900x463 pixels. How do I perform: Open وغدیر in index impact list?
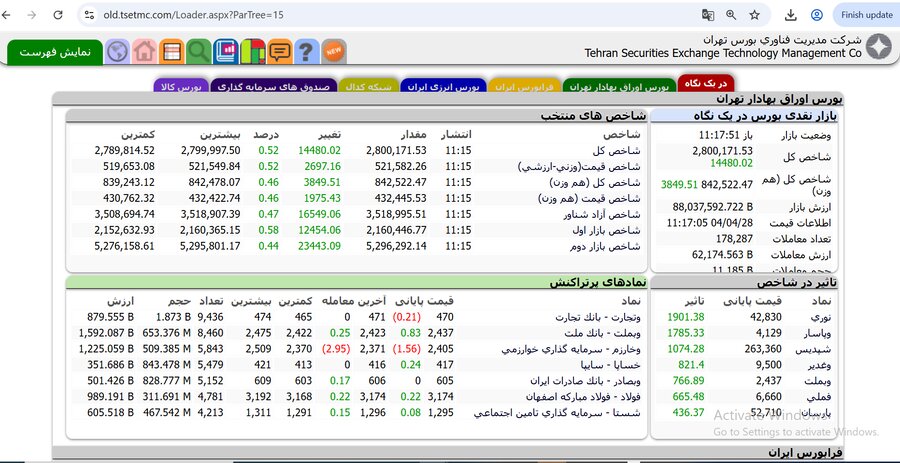820,365
